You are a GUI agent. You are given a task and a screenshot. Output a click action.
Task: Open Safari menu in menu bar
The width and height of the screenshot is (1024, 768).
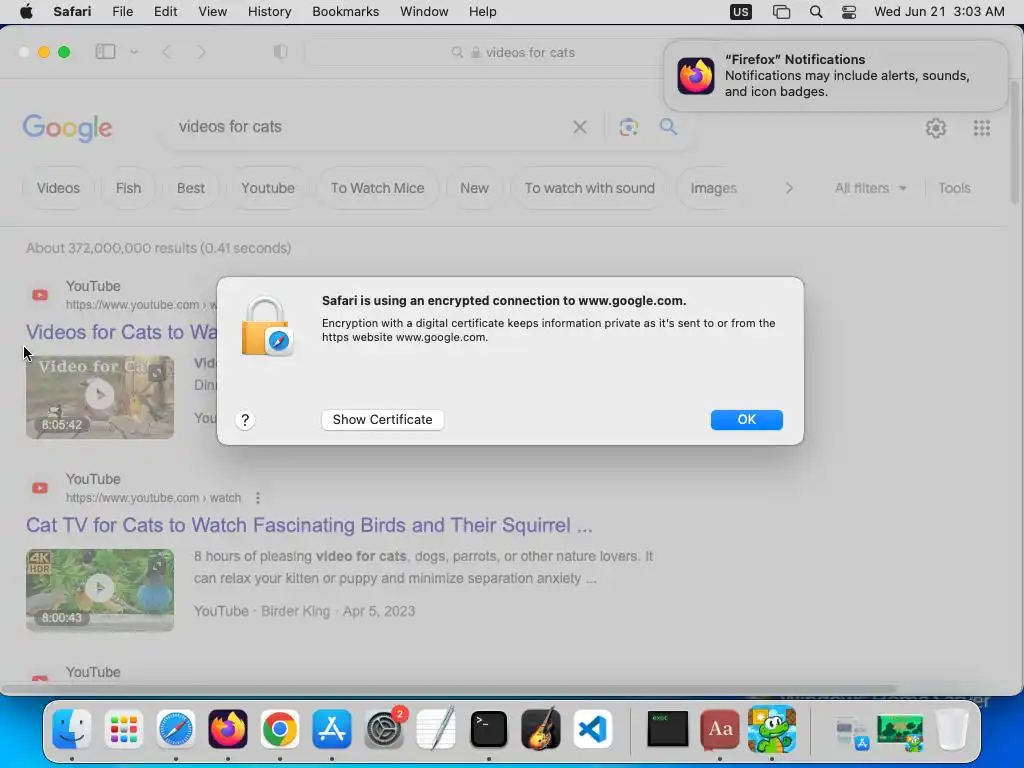72,12
